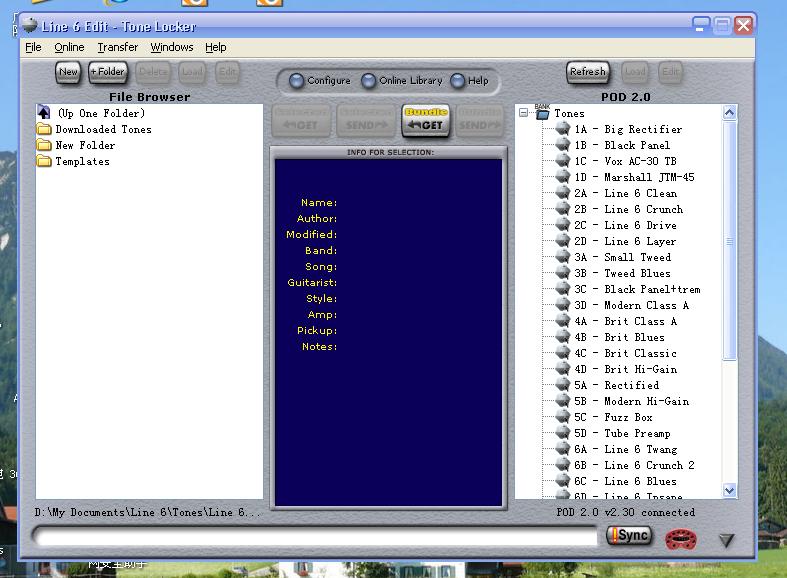Toggle the Online Library radio light
This screenshot has width=787, height=578.
pos(368,81)
